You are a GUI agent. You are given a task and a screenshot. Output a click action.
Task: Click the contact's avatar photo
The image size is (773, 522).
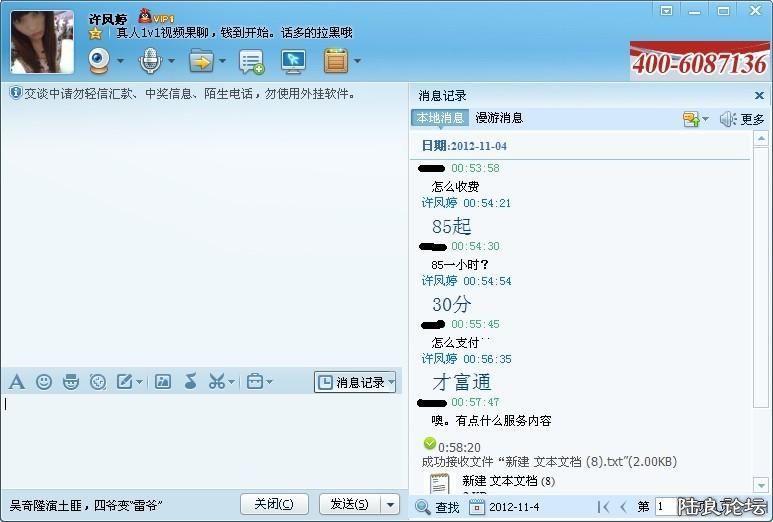click(x=42, y=42)
